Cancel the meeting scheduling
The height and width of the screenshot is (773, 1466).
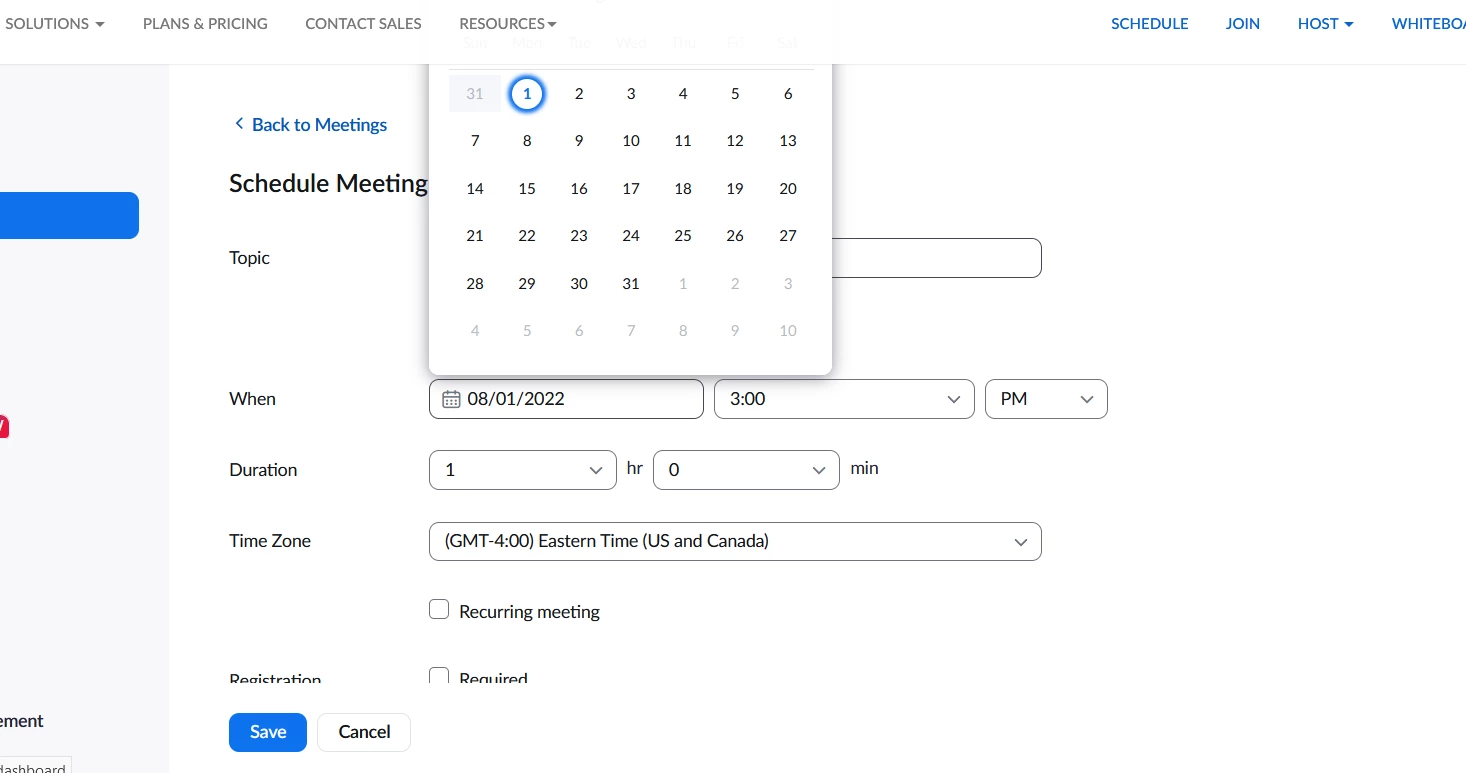364,732
